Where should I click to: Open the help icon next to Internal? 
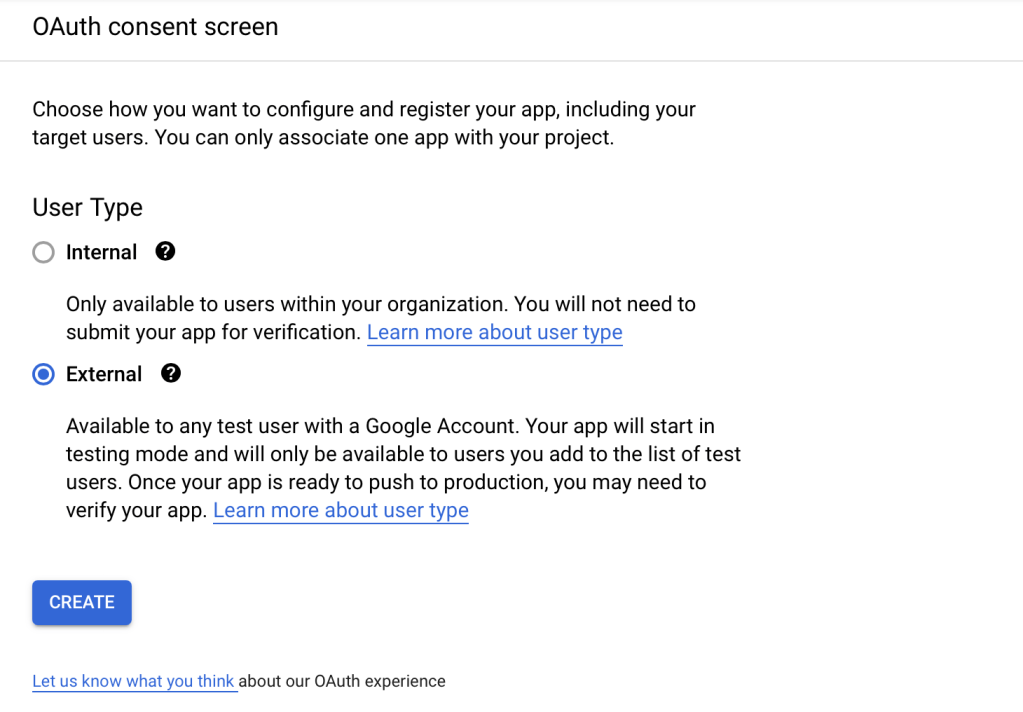click(x=166, y=252)
